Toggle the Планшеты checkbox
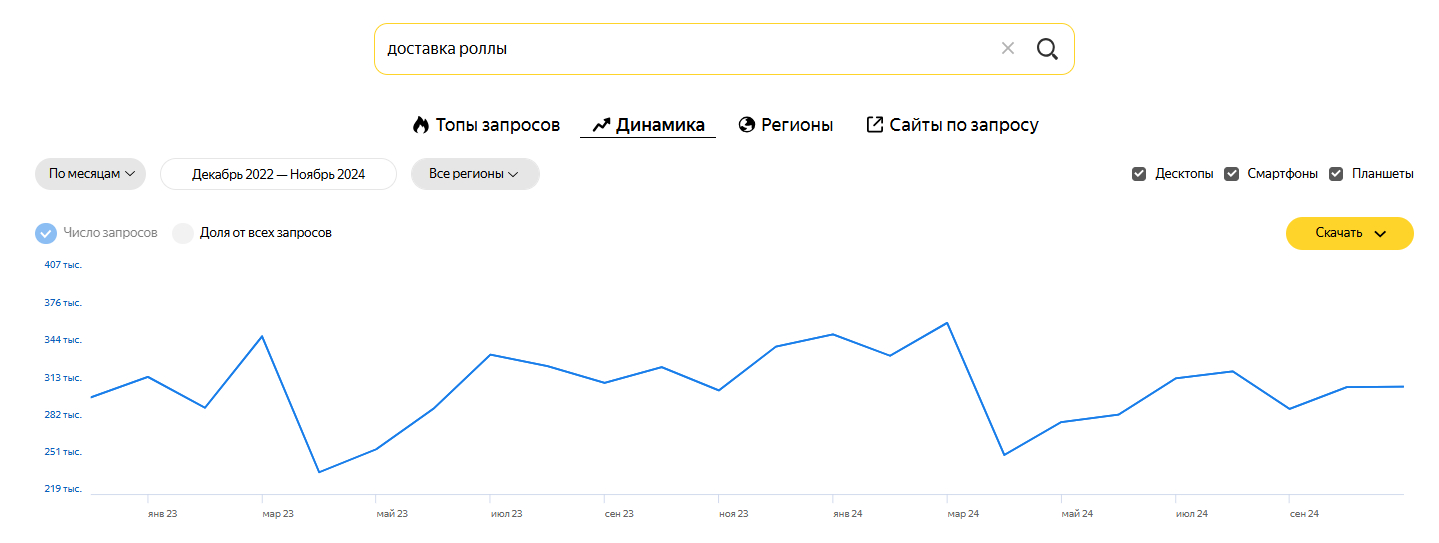 click(x=1336, y=174)
